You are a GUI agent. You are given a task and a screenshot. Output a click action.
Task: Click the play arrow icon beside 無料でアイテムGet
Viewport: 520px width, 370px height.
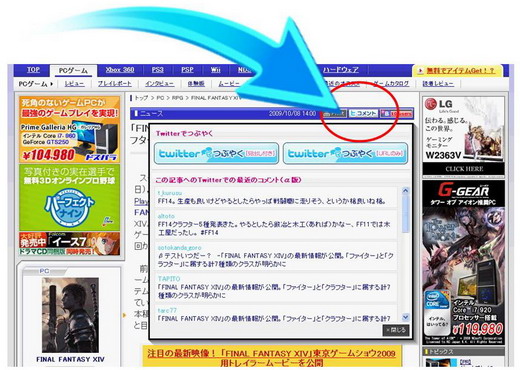click(420, 71)
